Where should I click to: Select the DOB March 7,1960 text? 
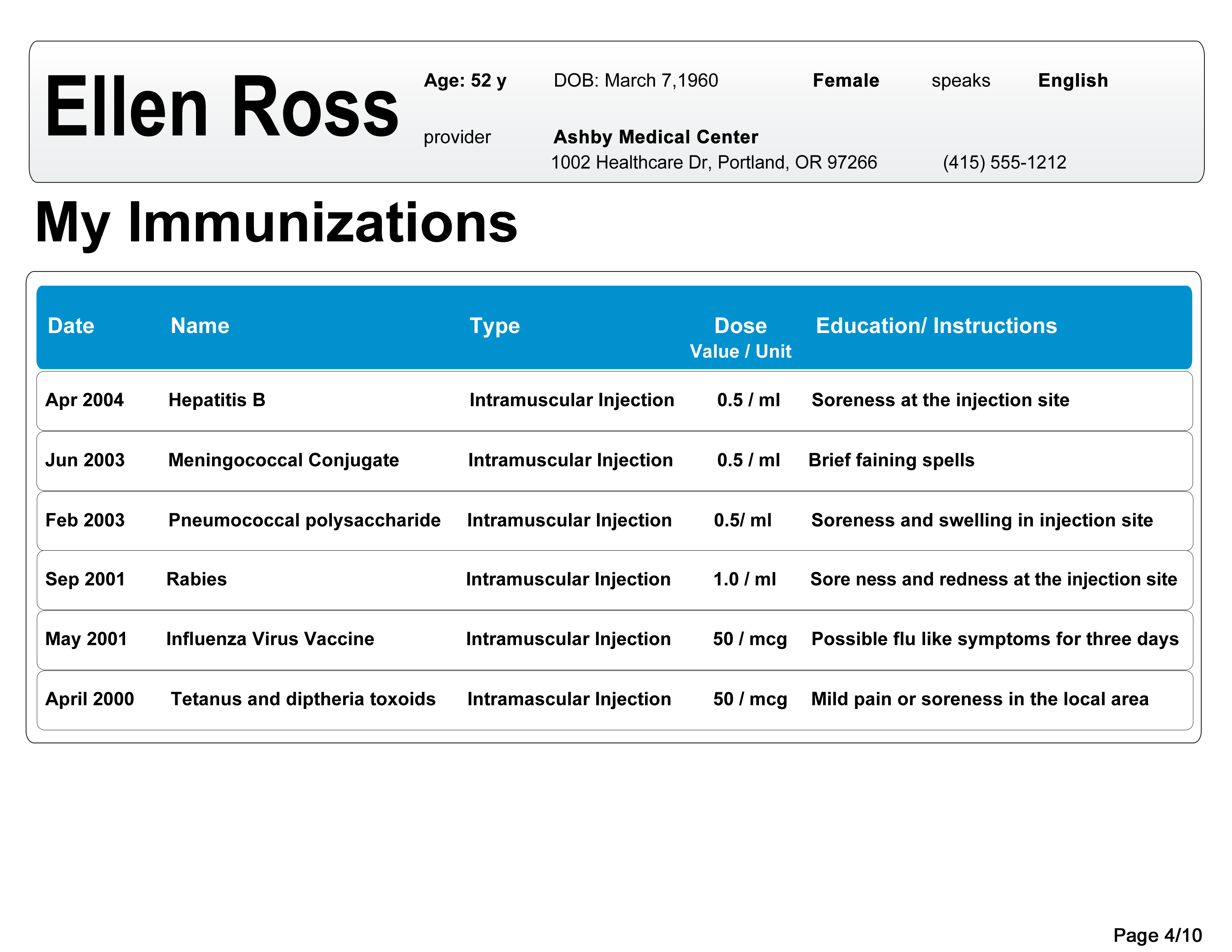(x=636, y=81)
